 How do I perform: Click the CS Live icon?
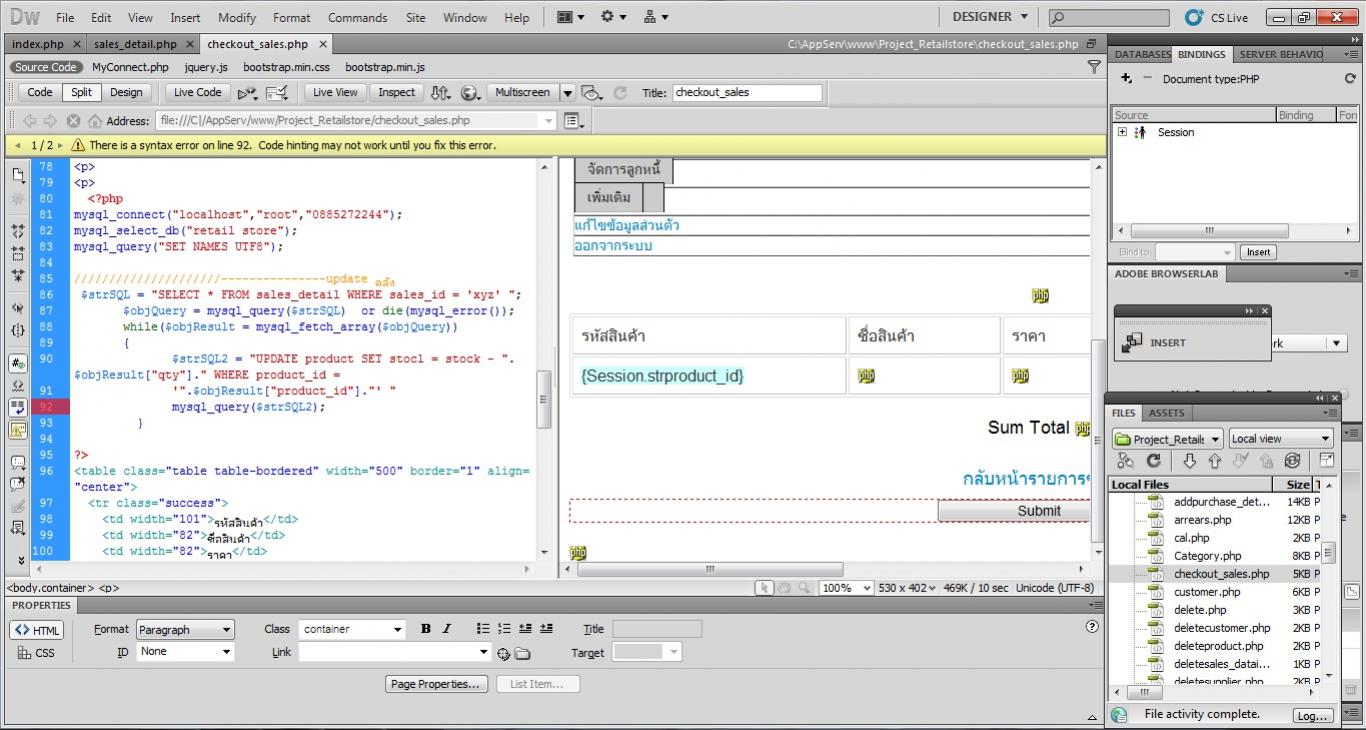click(x=1194, y=17)
